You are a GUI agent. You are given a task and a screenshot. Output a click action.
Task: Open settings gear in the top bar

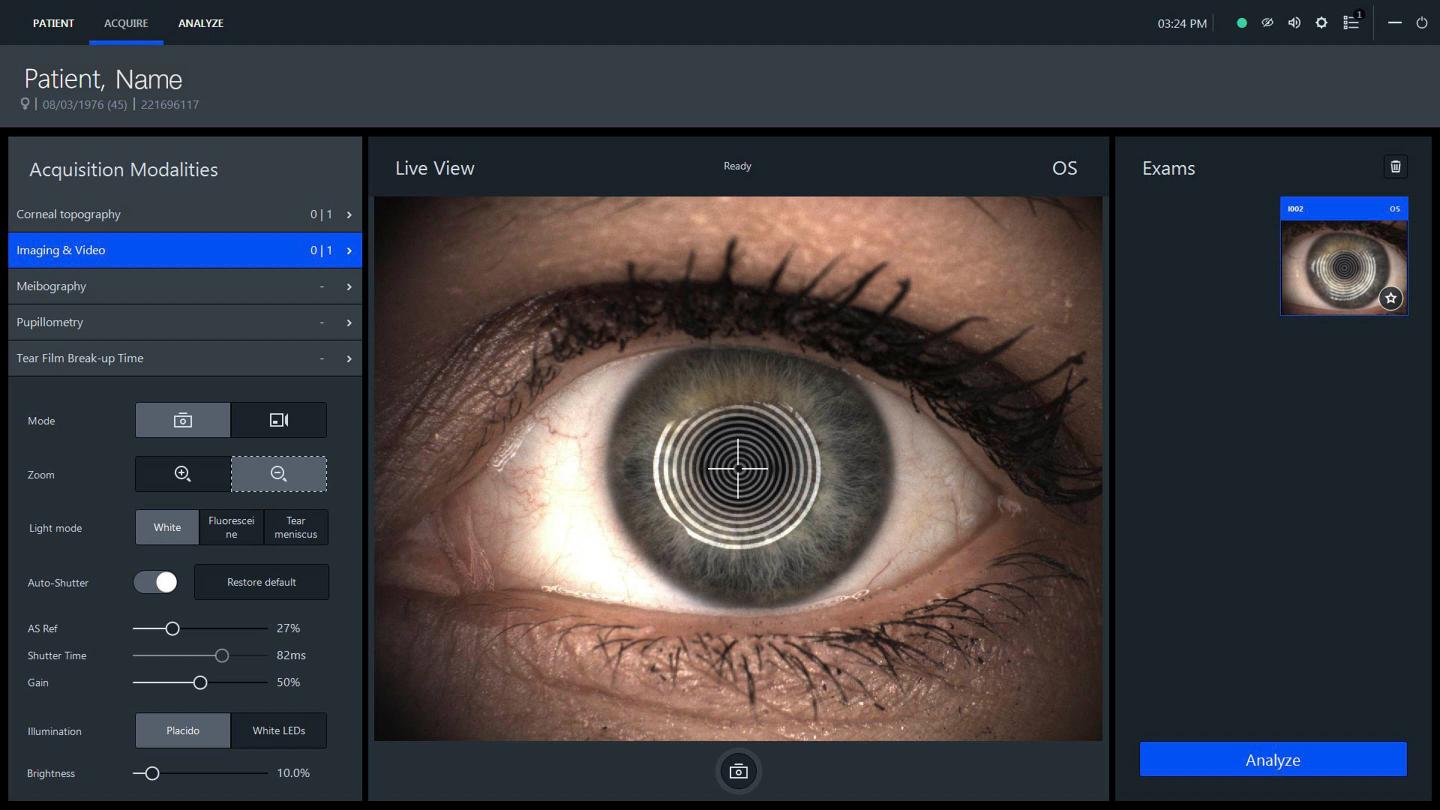click(1321, 23)
